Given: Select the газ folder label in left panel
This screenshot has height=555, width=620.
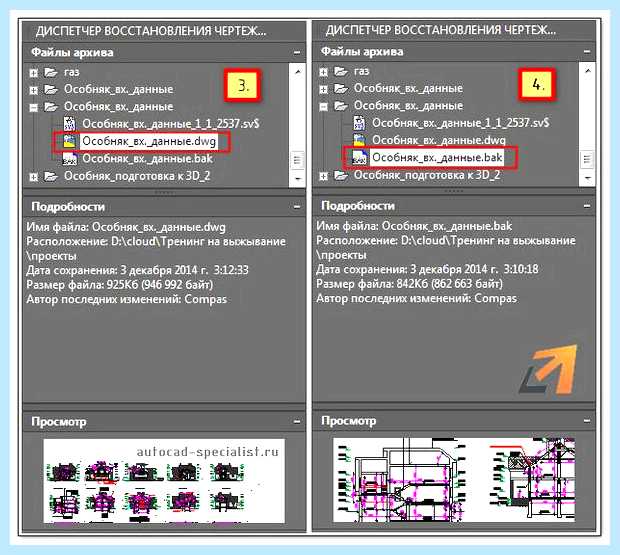Looking at the screenshot, I should coord(72,72).
